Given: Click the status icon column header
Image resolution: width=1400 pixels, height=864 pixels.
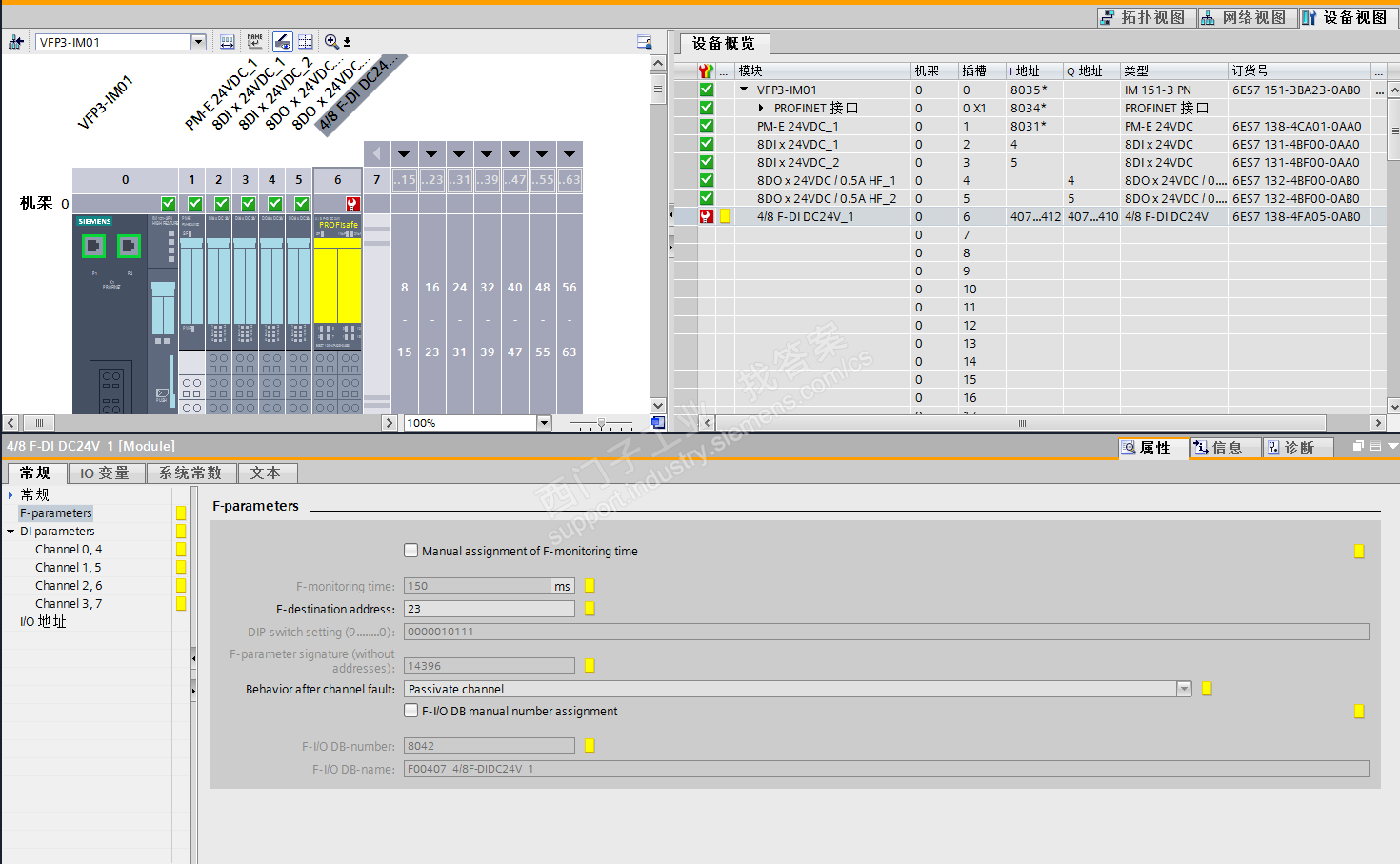Looking at the screenshot, I should pyautogui.click(x=706, y=70).
